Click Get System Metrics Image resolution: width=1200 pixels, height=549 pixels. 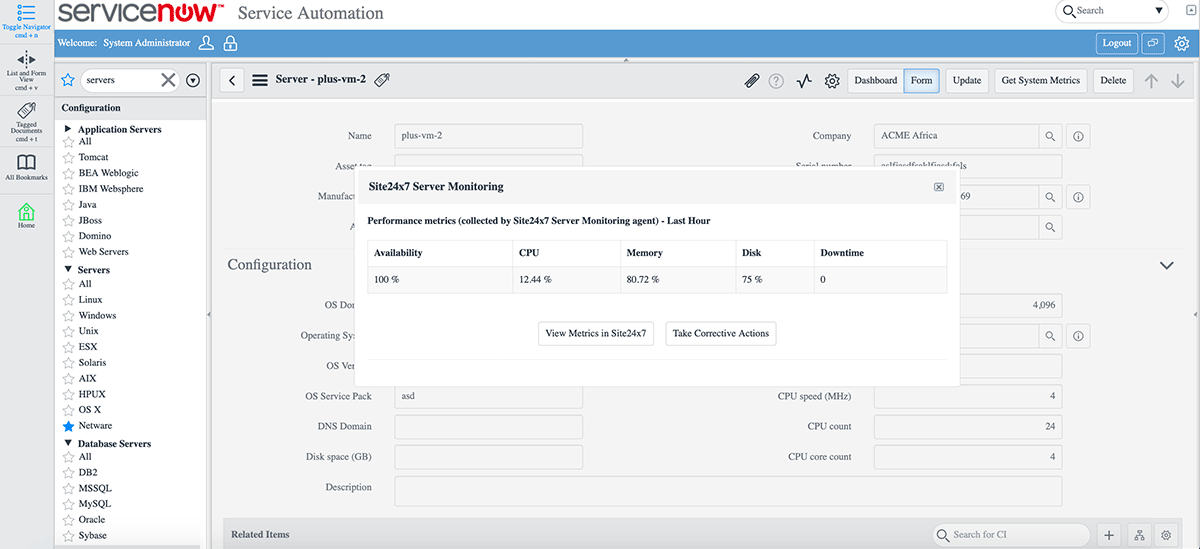point(1041,81)
